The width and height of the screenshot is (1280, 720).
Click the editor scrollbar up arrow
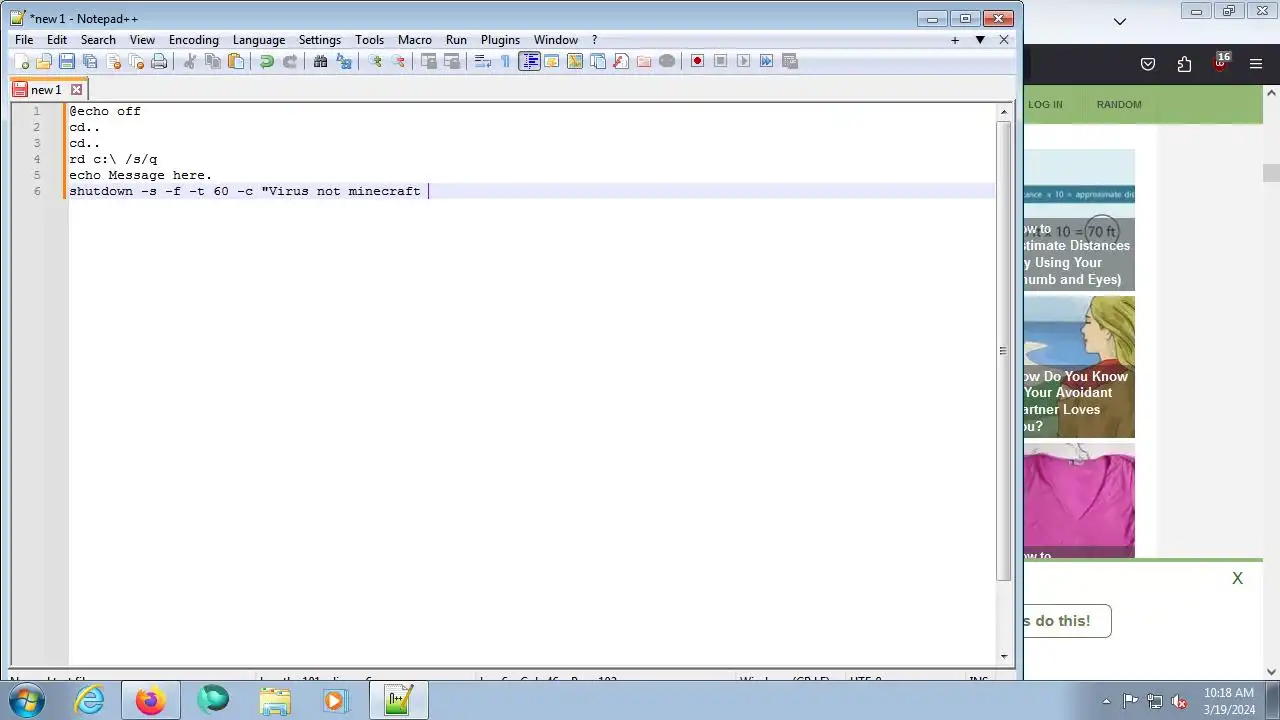click(x=1004, y=112)
